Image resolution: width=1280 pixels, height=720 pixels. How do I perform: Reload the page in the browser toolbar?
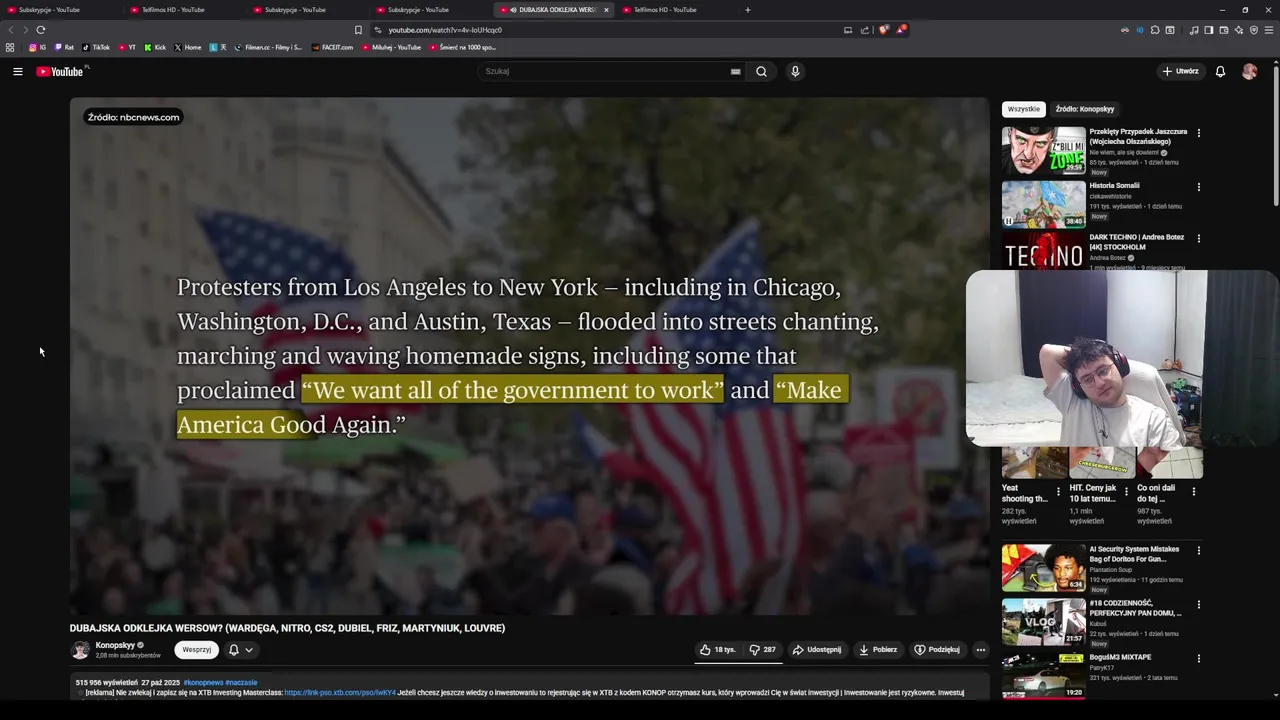point(41,30)
